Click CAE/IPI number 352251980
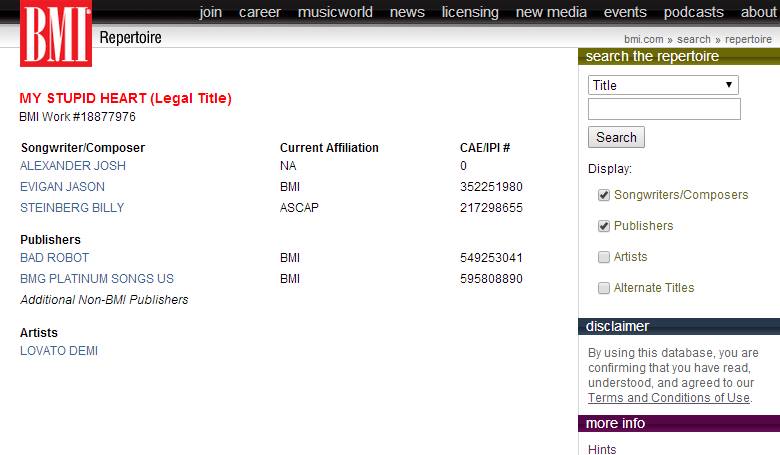780x455 pixels. [x=491, y=186]
